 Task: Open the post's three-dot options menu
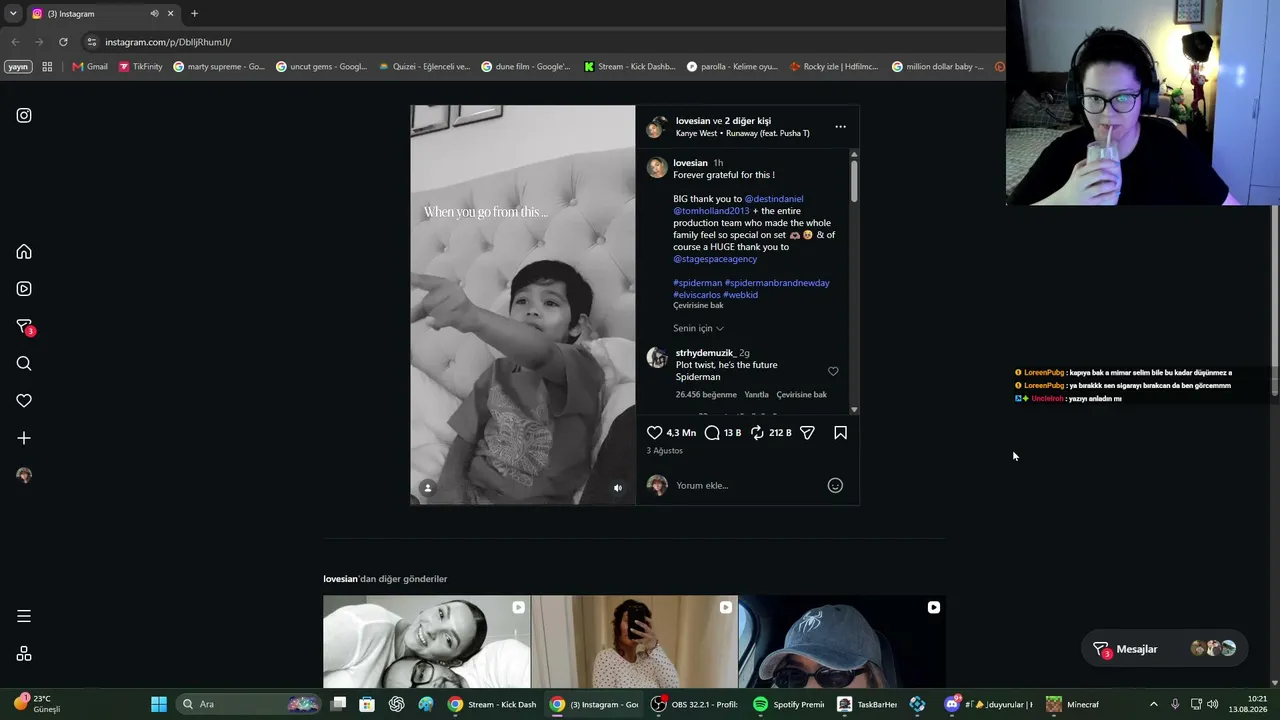[x=840, y=127]
